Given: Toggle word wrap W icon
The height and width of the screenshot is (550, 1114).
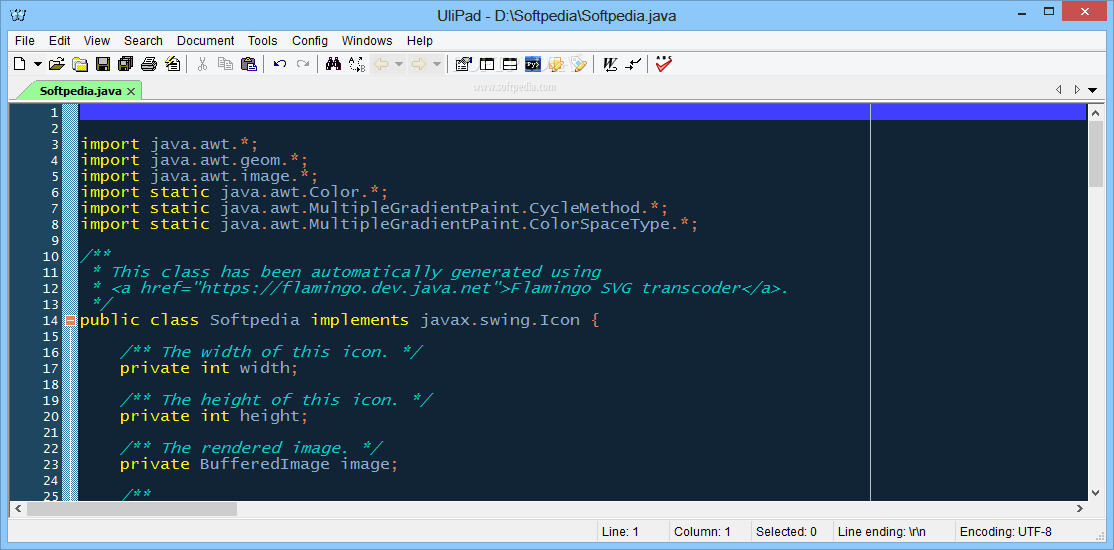Looking at the screenshot, I should click(610, 64).
